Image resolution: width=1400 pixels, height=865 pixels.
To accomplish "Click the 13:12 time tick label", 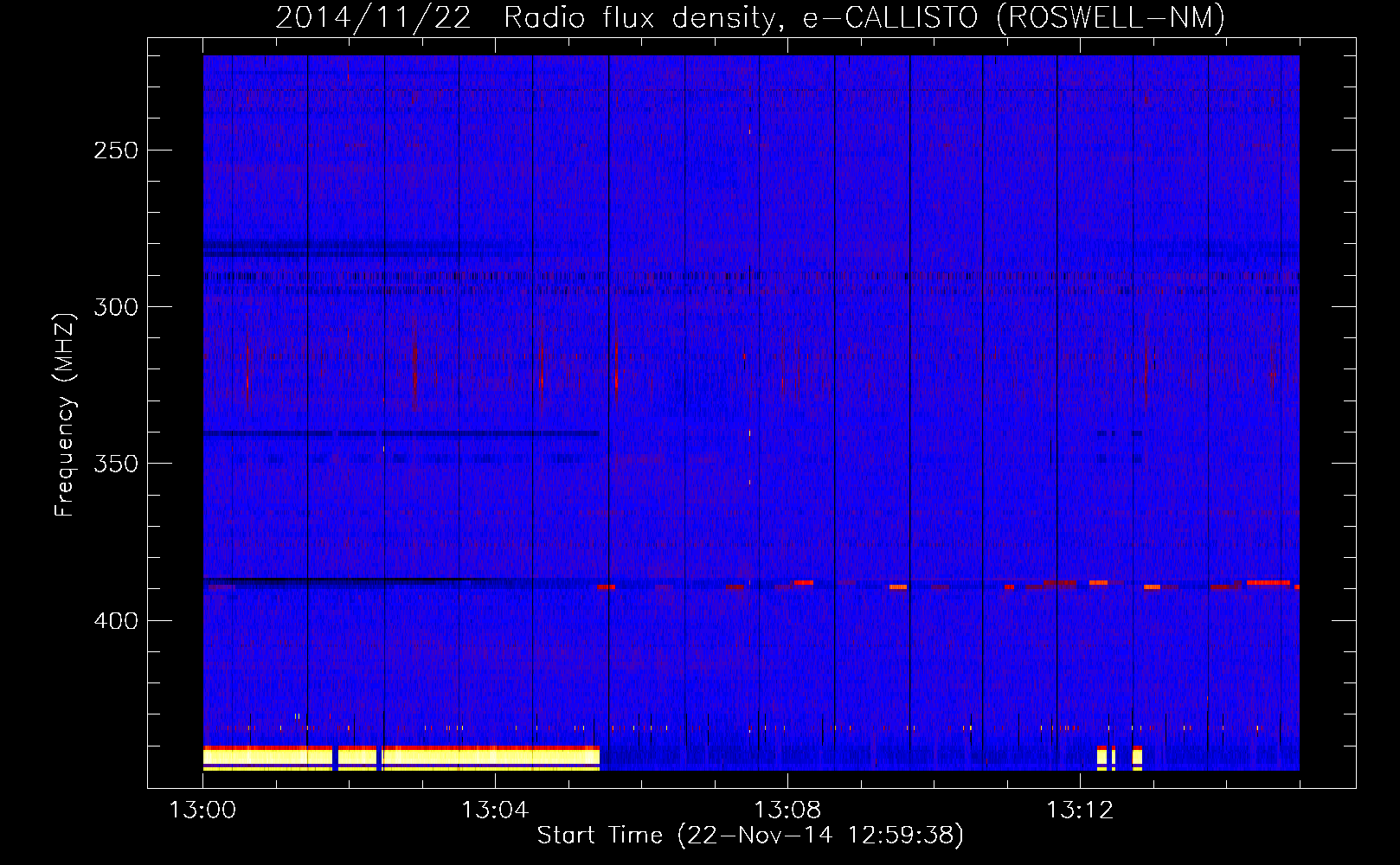I will (1080, 811).
